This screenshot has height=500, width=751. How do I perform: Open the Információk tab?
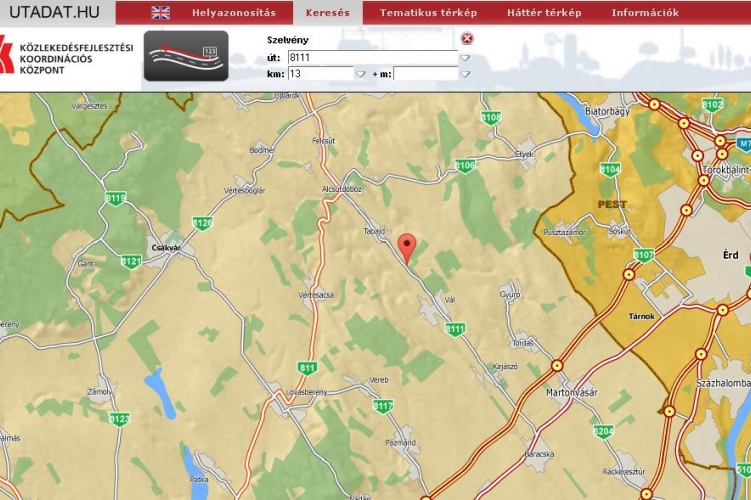point(645,13)
